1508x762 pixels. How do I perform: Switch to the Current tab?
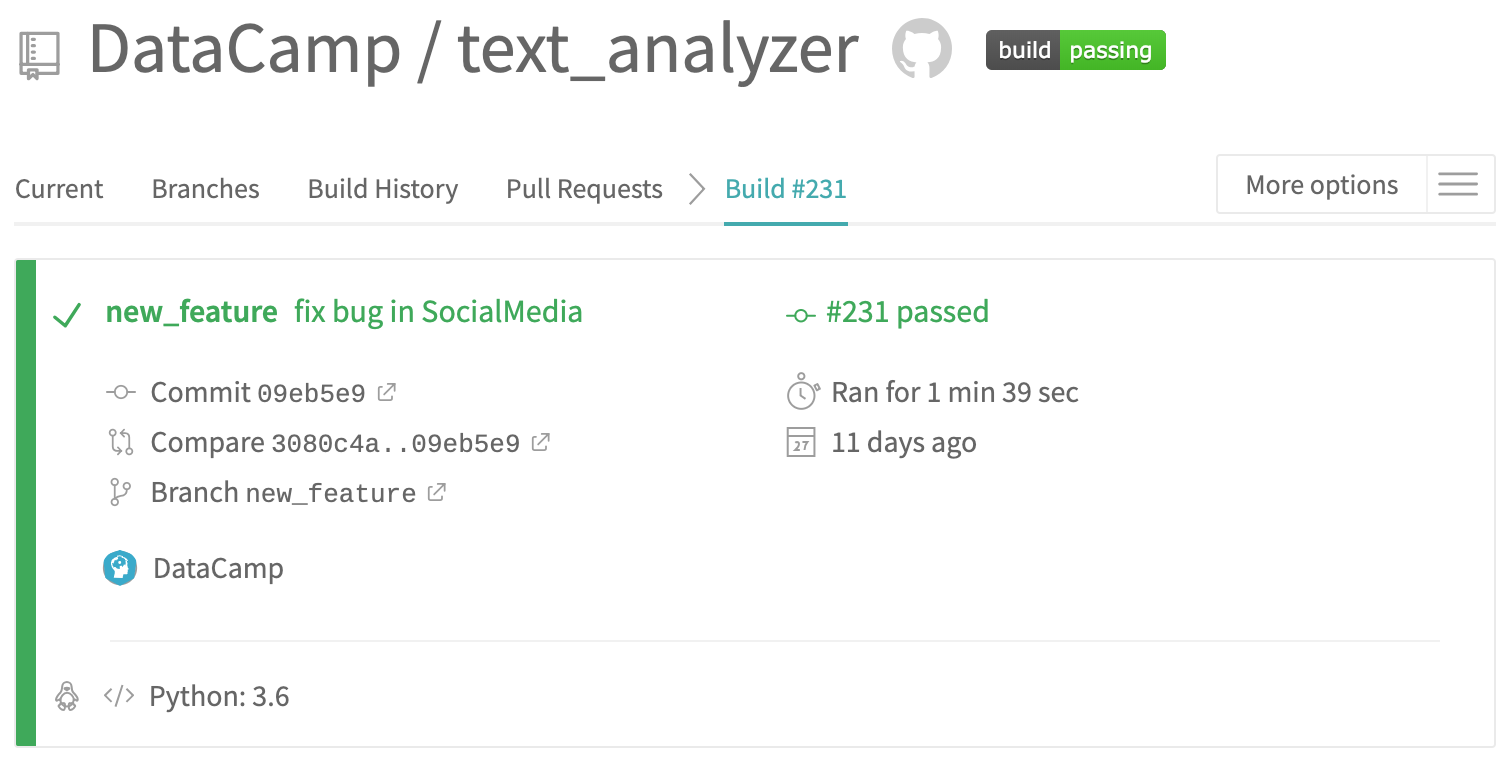tap(59, 189)
